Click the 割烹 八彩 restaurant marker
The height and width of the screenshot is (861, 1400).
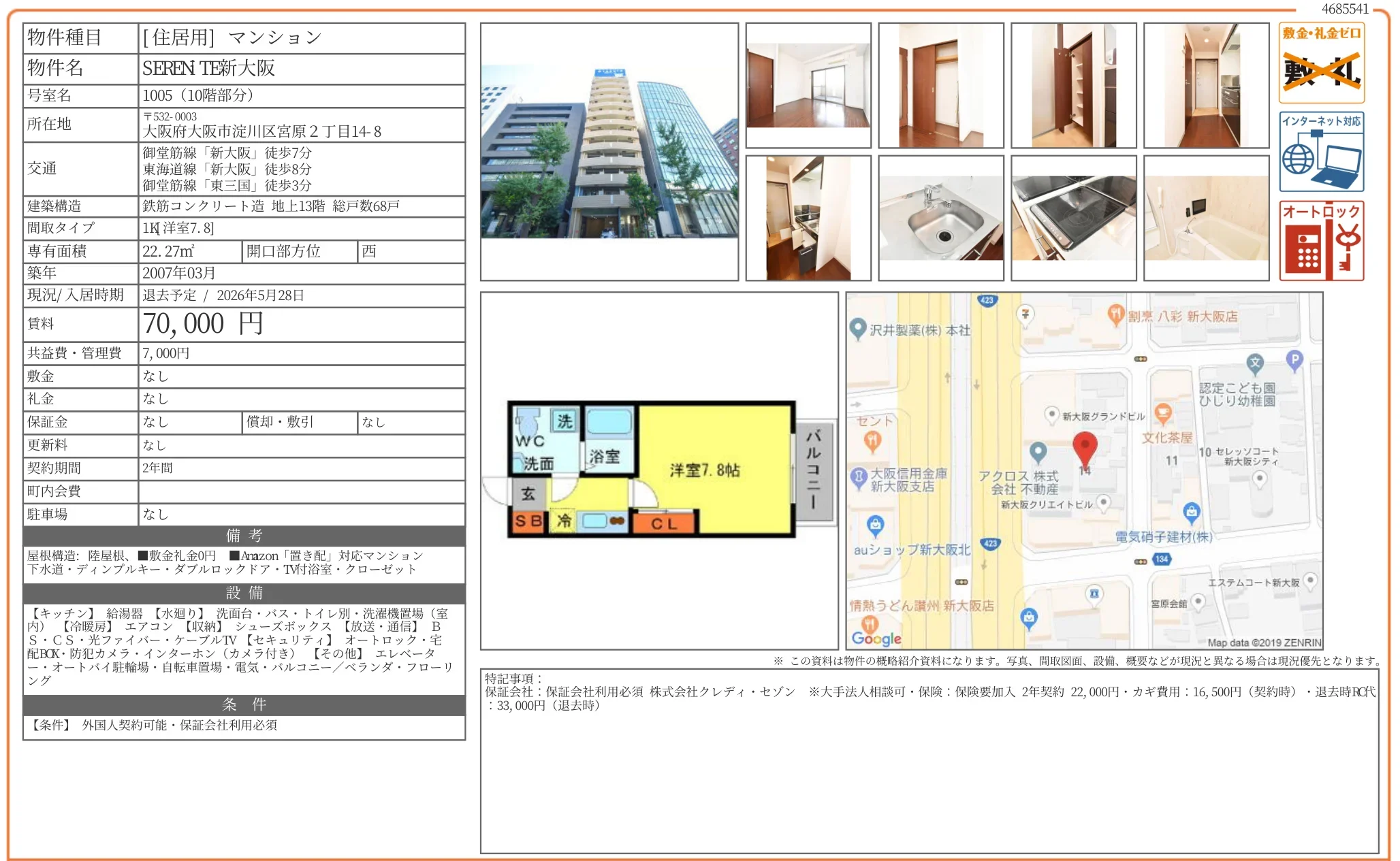pyautogui.click(x=1115, y=314)
